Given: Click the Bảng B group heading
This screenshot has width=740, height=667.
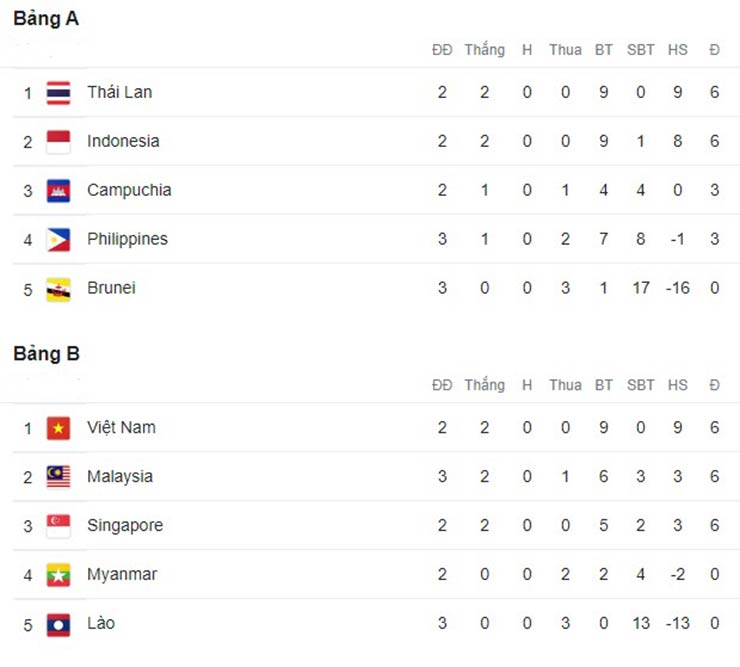Looking at the screenshot, I should pos(46,354).
